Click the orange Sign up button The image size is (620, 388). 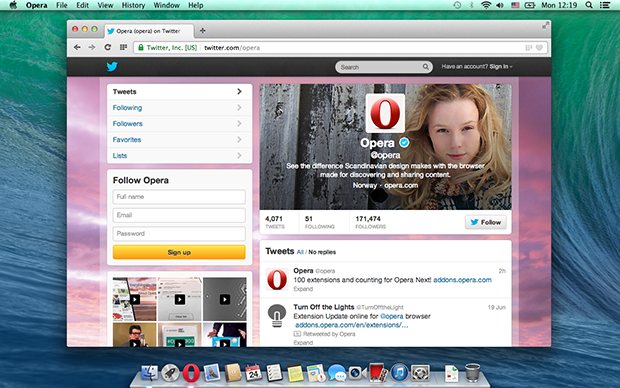[x=179, y=252]
